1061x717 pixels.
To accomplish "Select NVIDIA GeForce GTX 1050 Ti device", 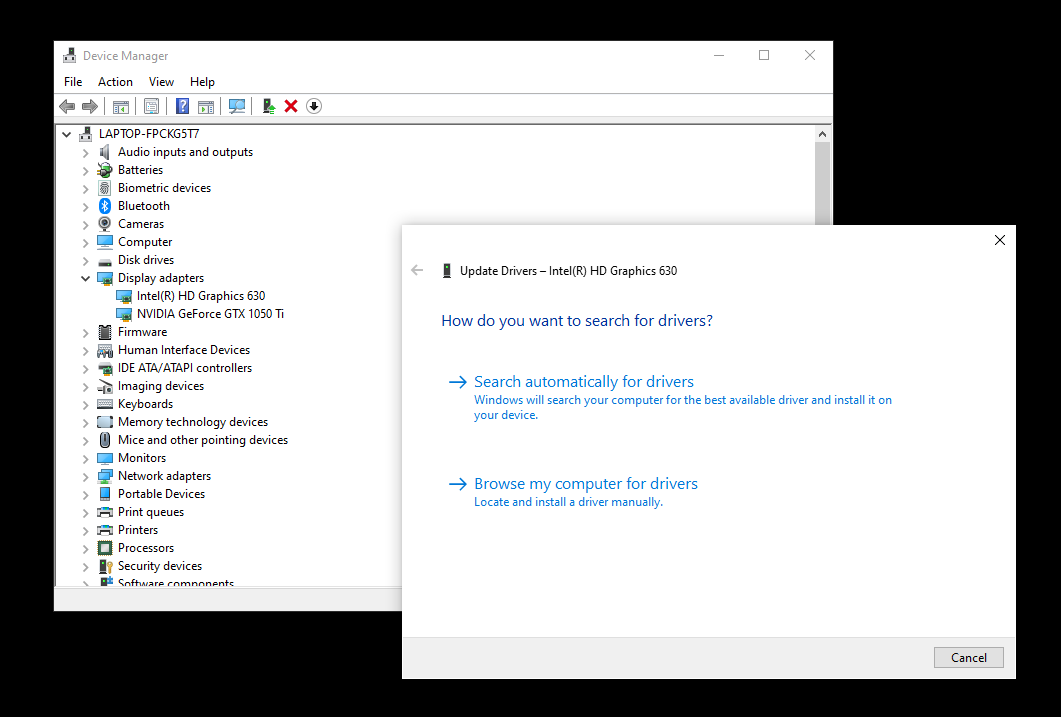I will tap(210, 314).
